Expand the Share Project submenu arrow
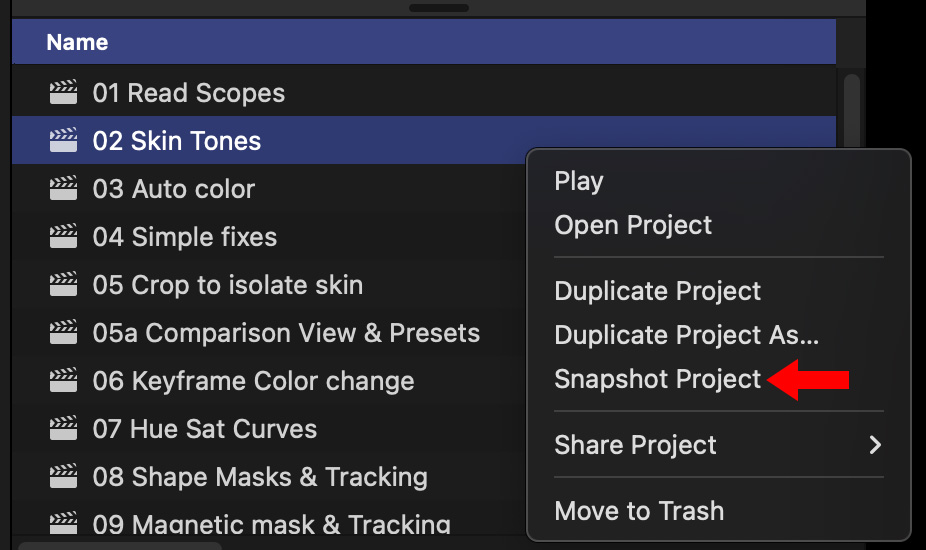The image size is (926, 550). [875, 445]
